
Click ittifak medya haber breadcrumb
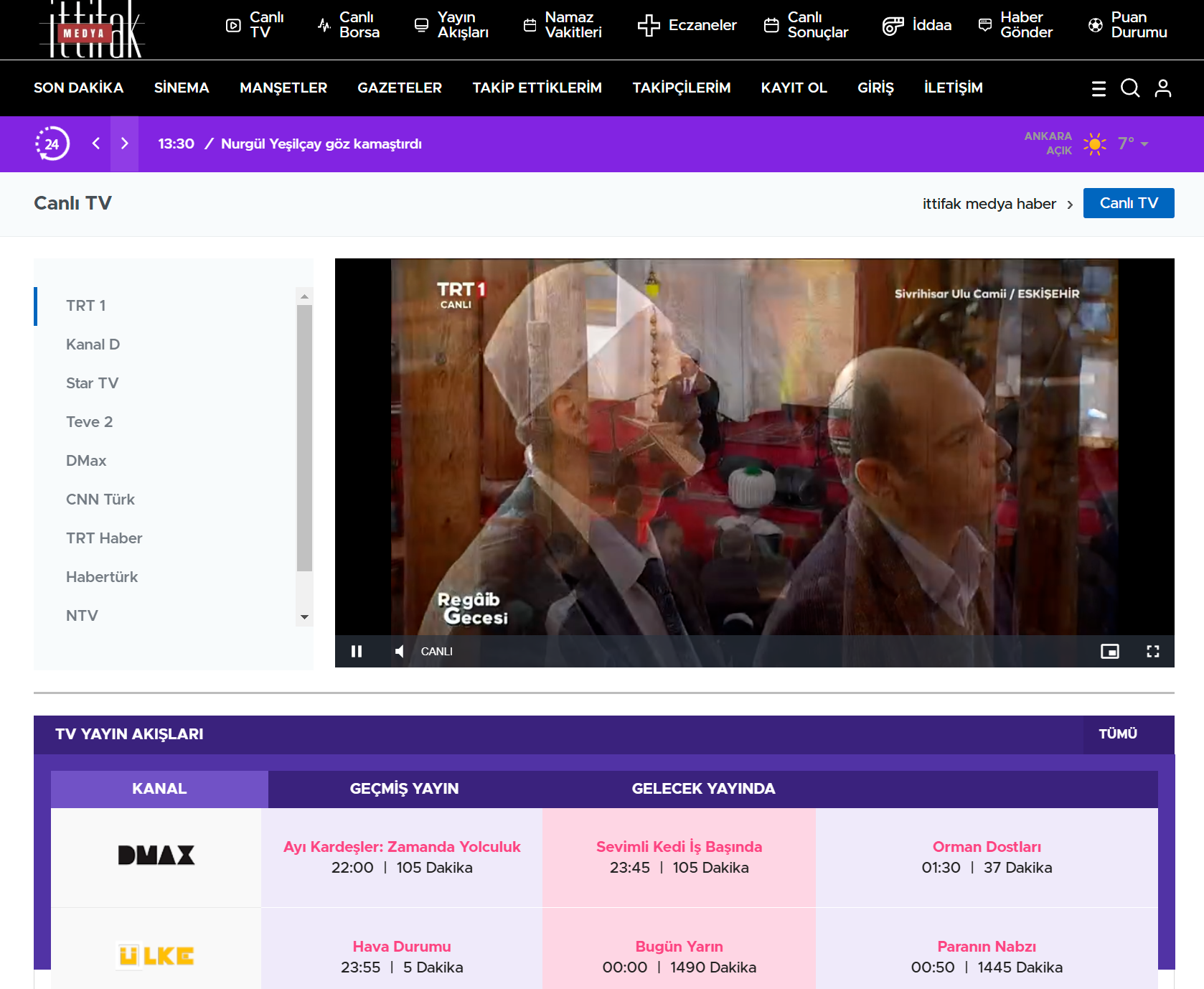989,204
